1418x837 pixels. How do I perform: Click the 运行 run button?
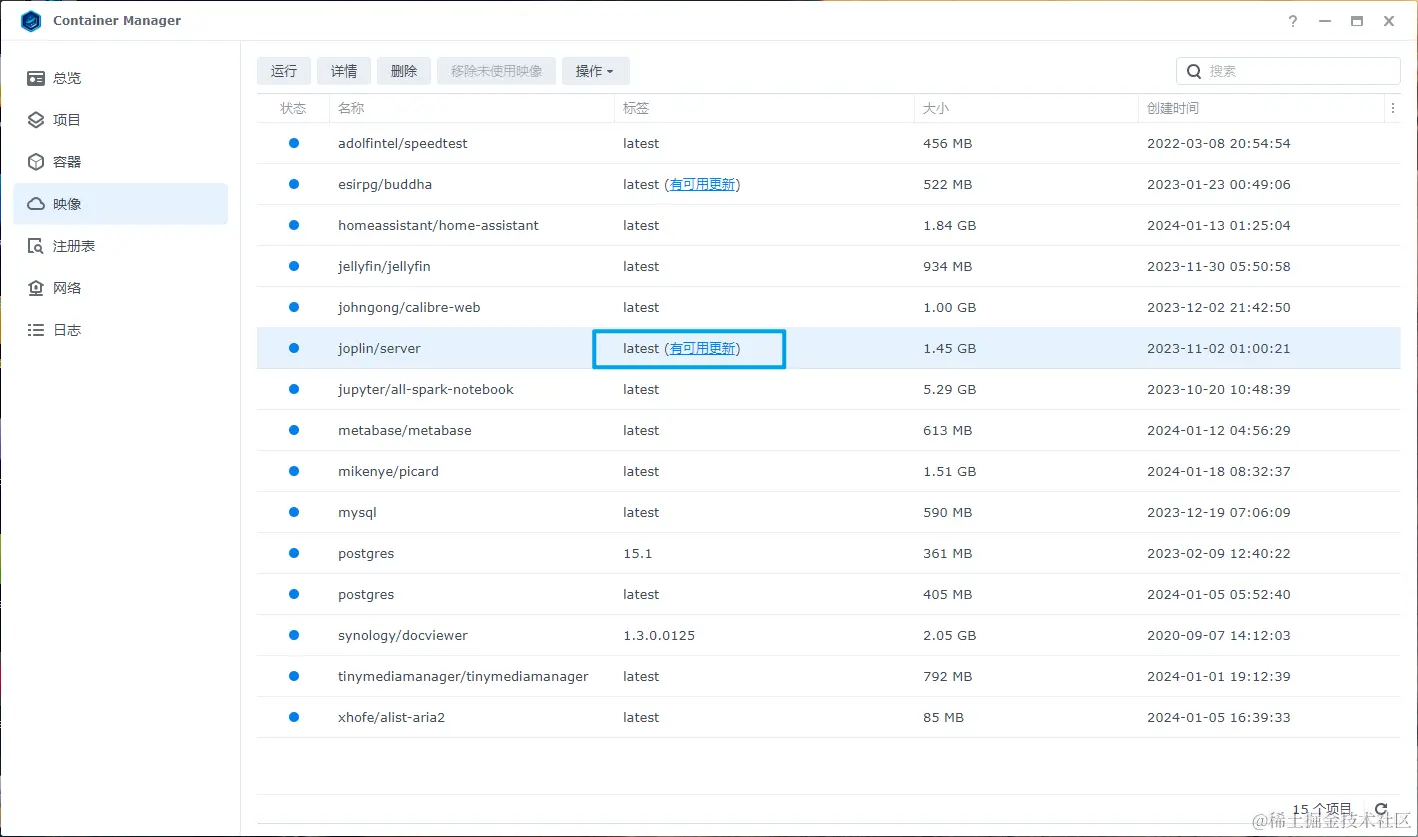pyautogui.click(x=283, y=71)
